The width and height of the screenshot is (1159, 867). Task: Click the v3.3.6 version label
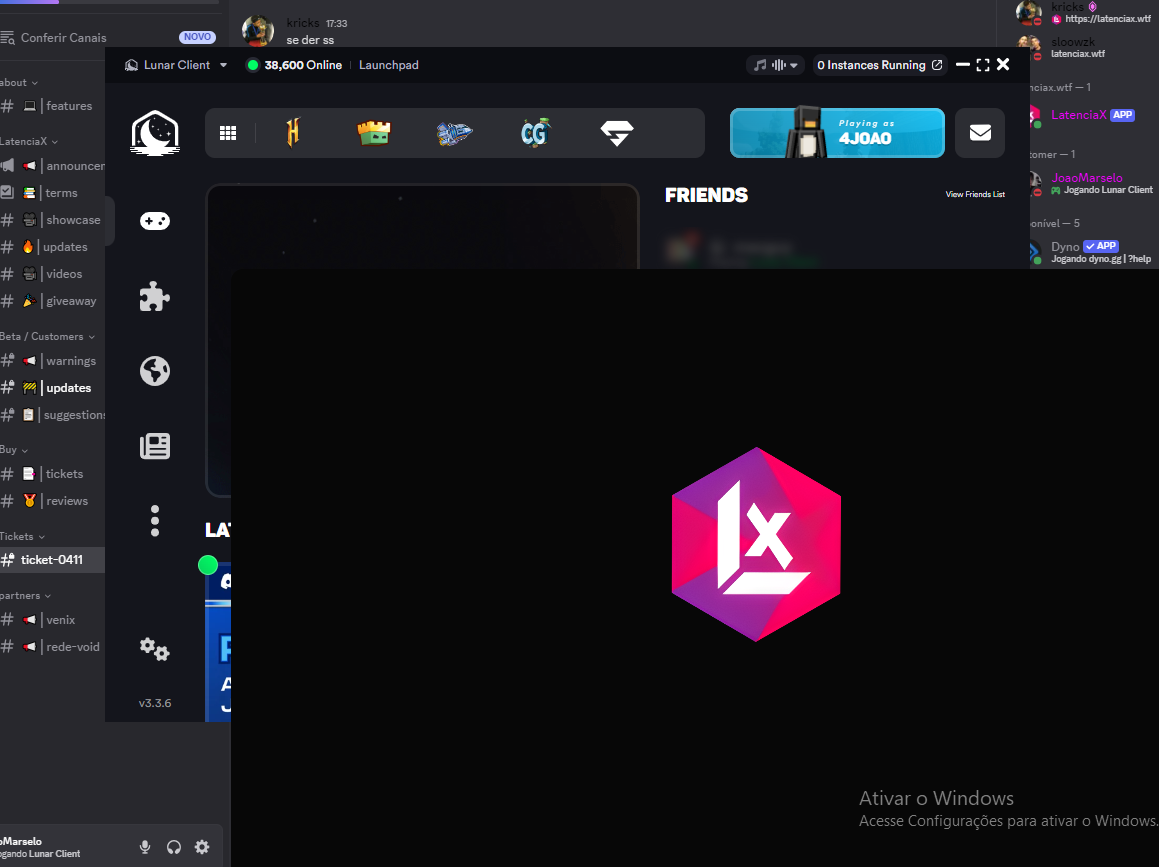155,703
